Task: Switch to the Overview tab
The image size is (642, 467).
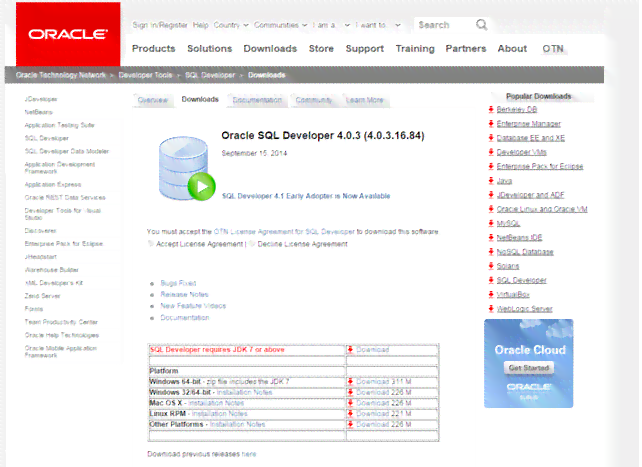Action: (153, 100)
